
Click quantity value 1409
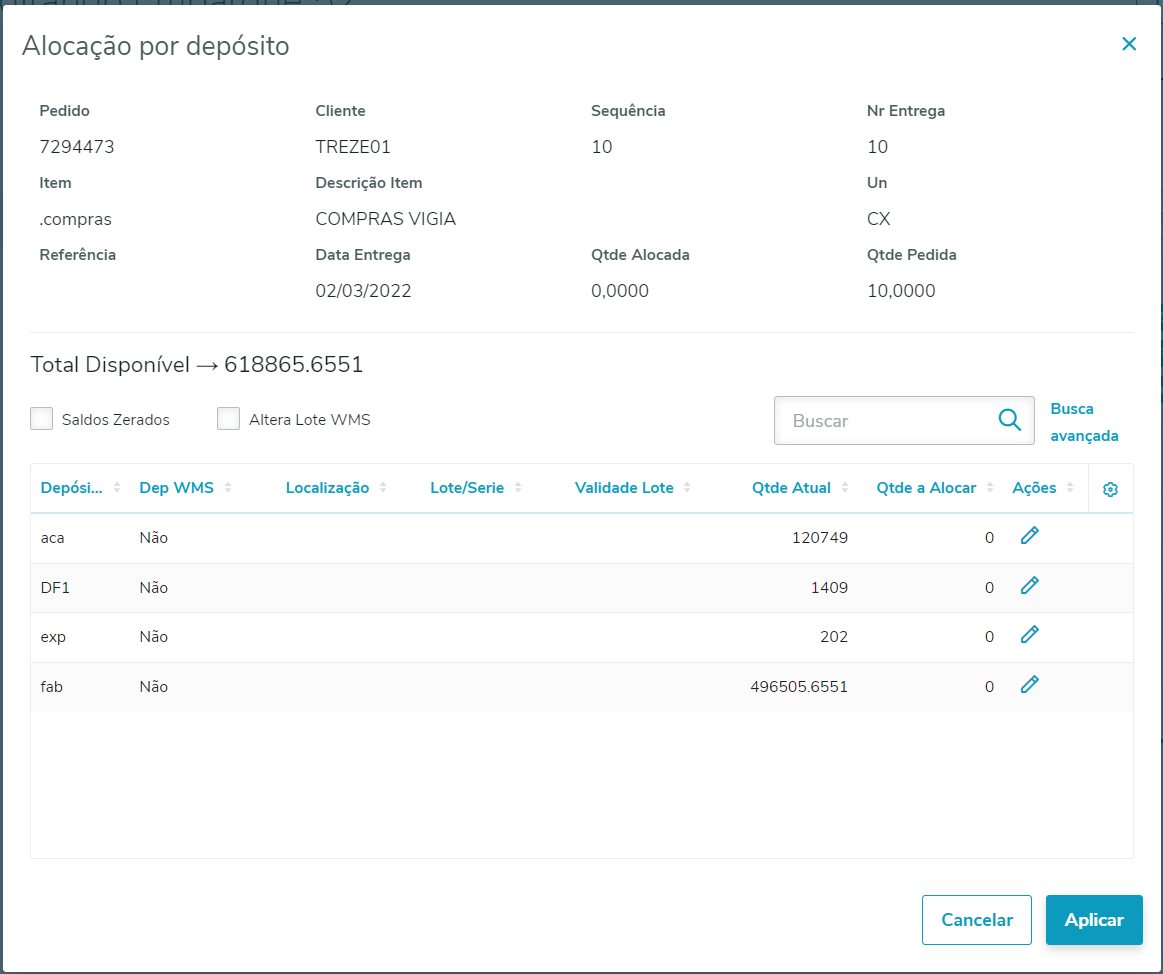829,588
